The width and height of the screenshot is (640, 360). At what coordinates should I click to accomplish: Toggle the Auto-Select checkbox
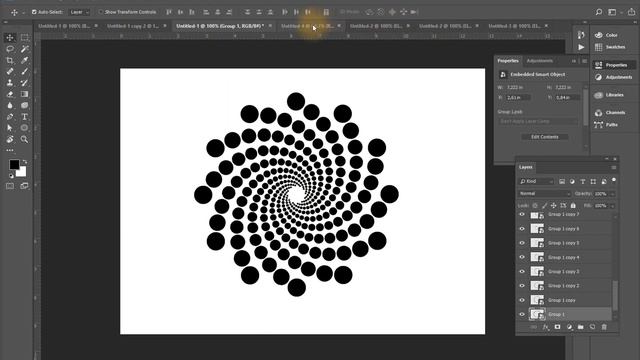tap(34, 12)
